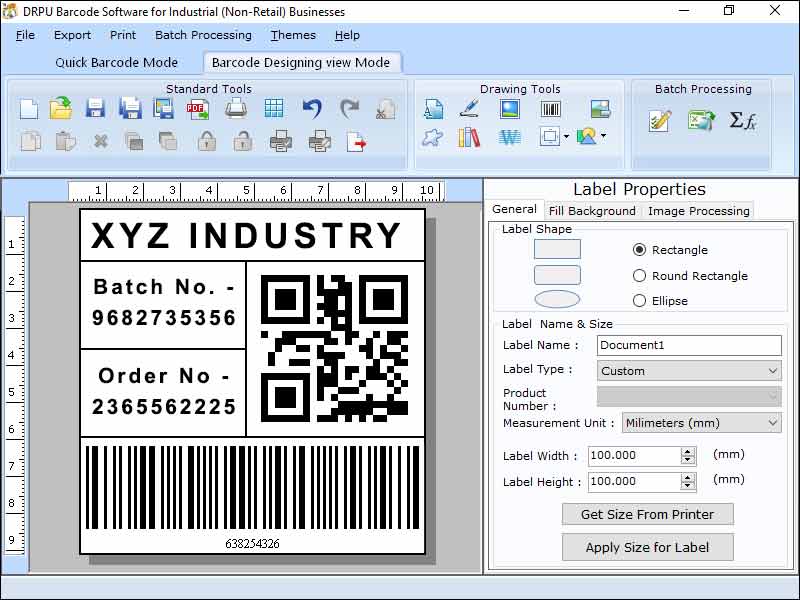800x600 pixels.
Task: Open the Batch Processing menu
Action: click(203, 35)
